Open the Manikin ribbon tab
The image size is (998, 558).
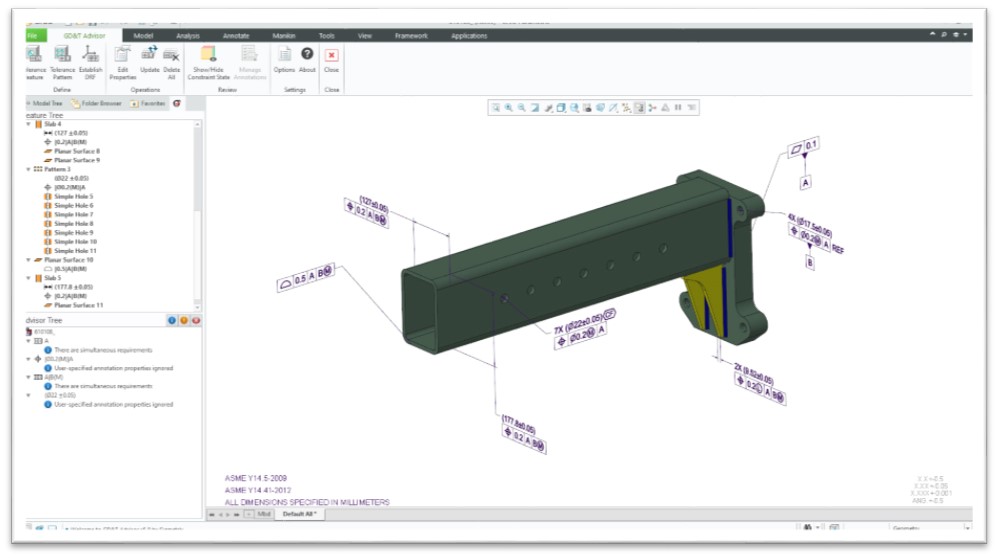click(x=284, y=36)
